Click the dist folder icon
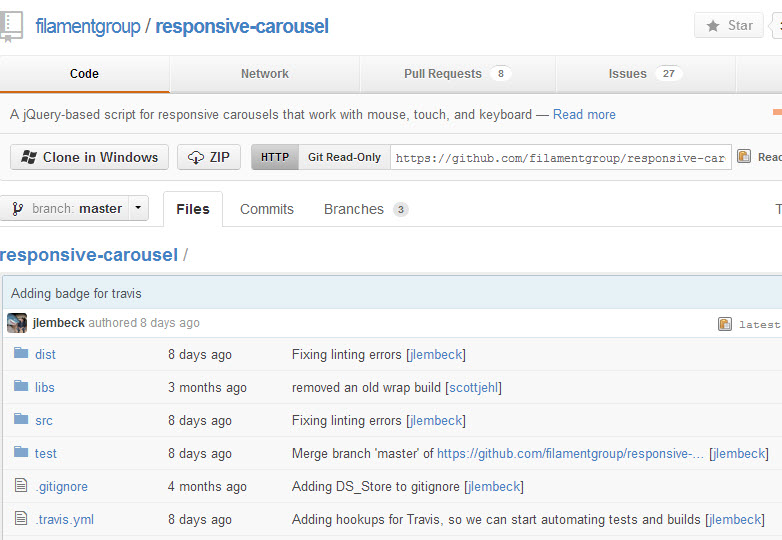 [x=21, y=353]
